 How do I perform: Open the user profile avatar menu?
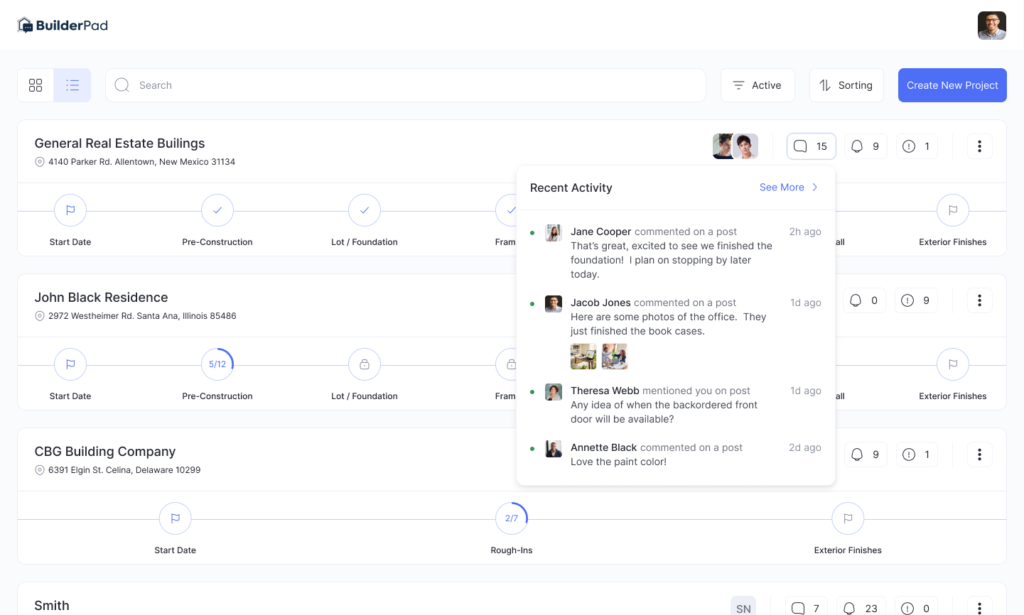[x=991, y=25]
